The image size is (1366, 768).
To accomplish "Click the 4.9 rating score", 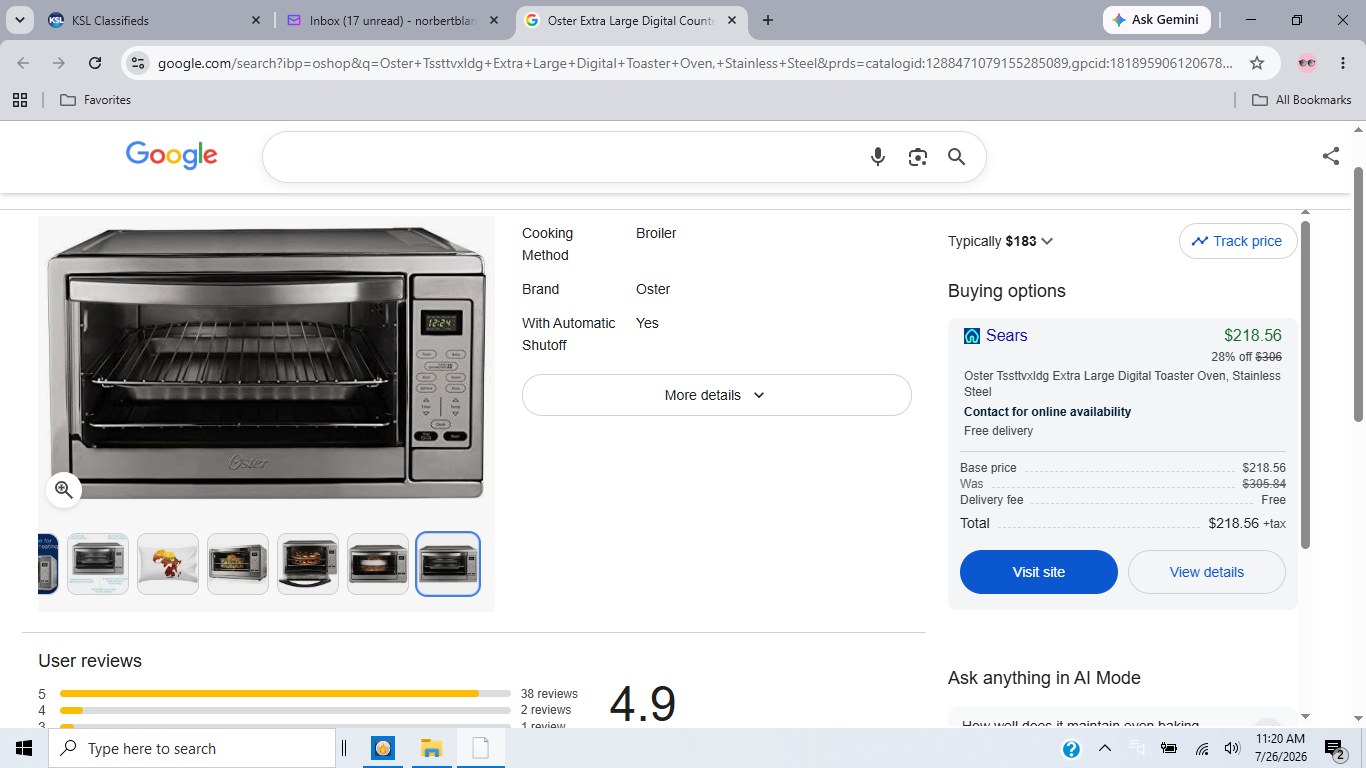I will [x=643, y=704].
